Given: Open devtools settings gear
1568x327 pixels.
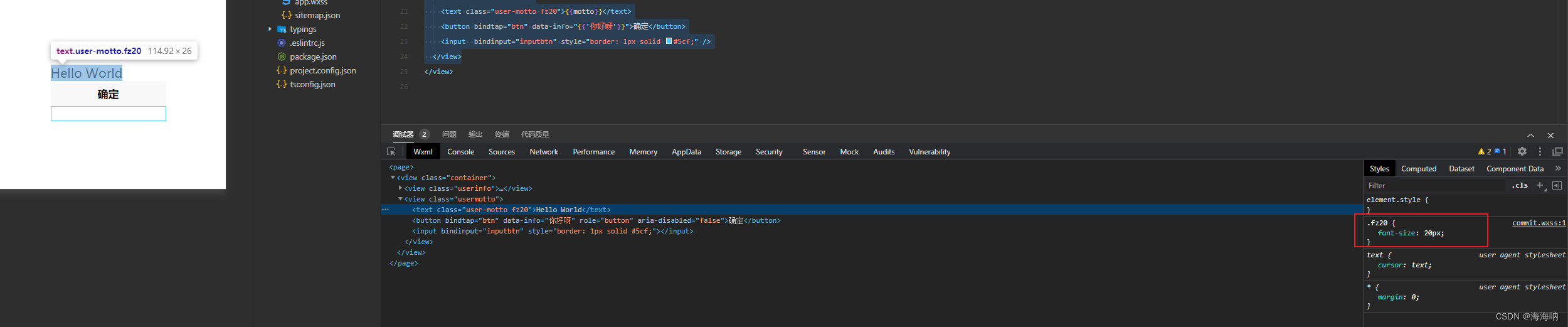Looking at the screenshot, I should coord(1522,151).
